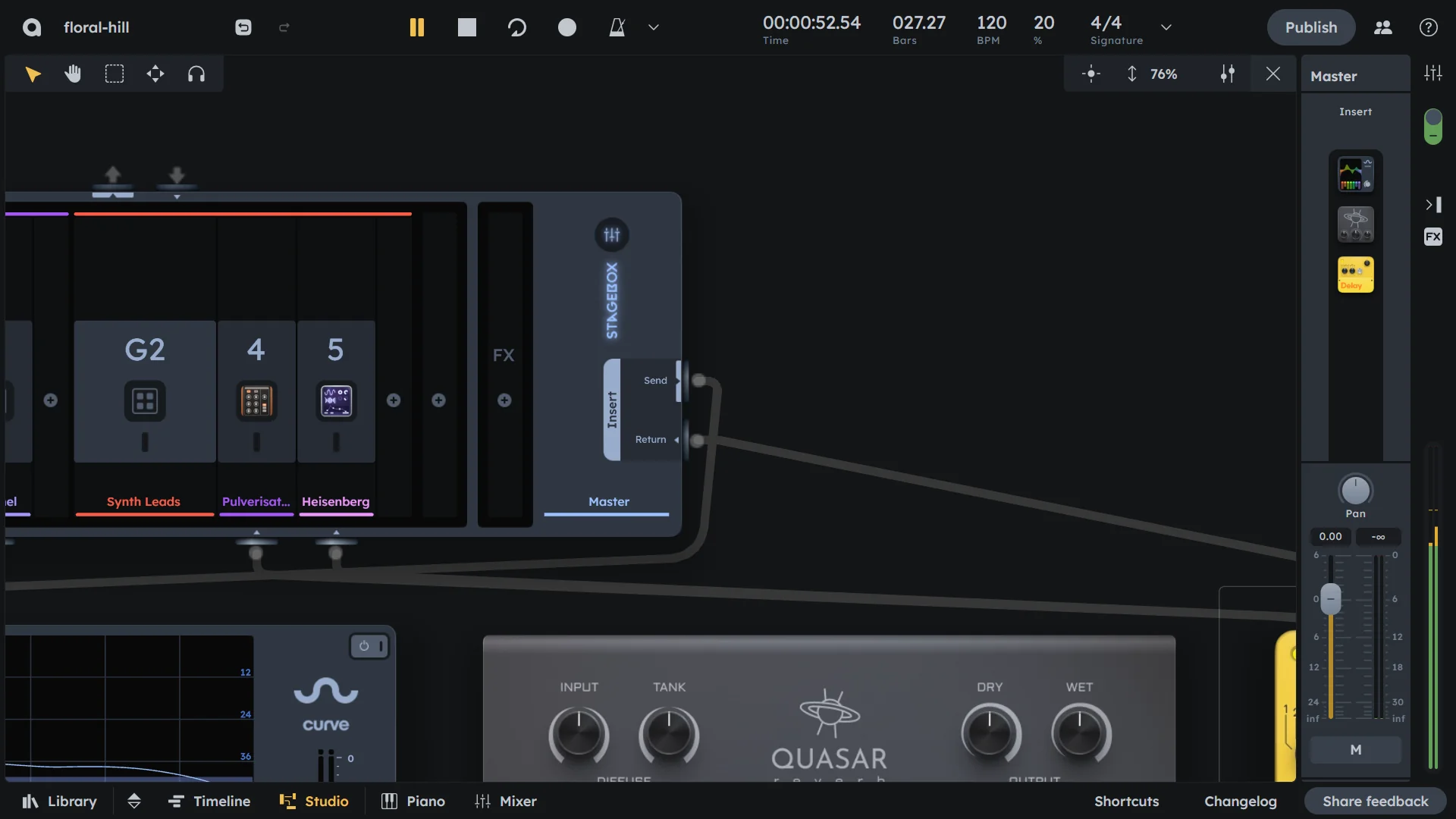Click the Pulverisateur device icon
This screenshot has width=1456, height=819.
pos(256,400)
